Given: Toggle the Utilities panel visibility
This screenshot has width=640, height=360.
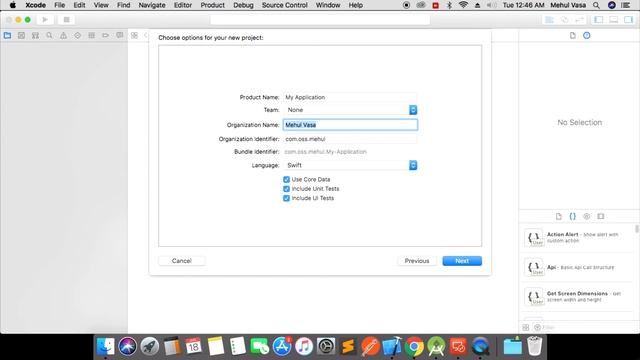Looking at the screenshot, I should point(628,20).
